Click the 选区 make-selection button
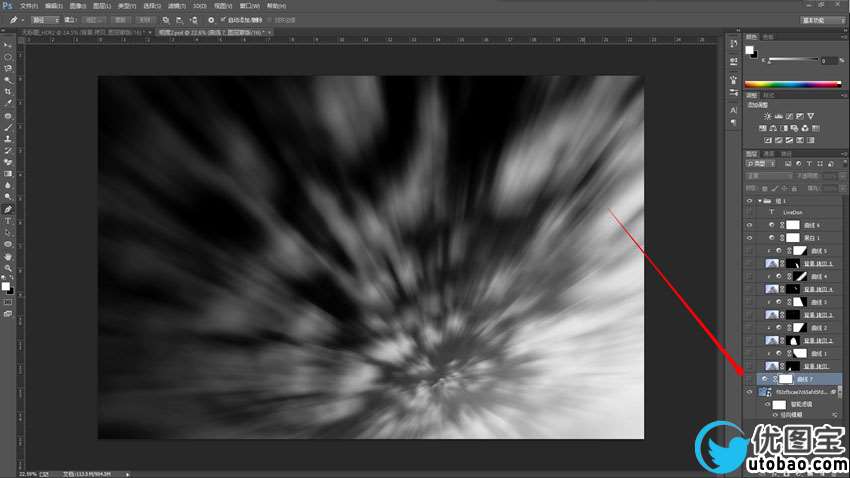Screen dimensions: 850x478 pyautogui.click(x=95, y=20)
